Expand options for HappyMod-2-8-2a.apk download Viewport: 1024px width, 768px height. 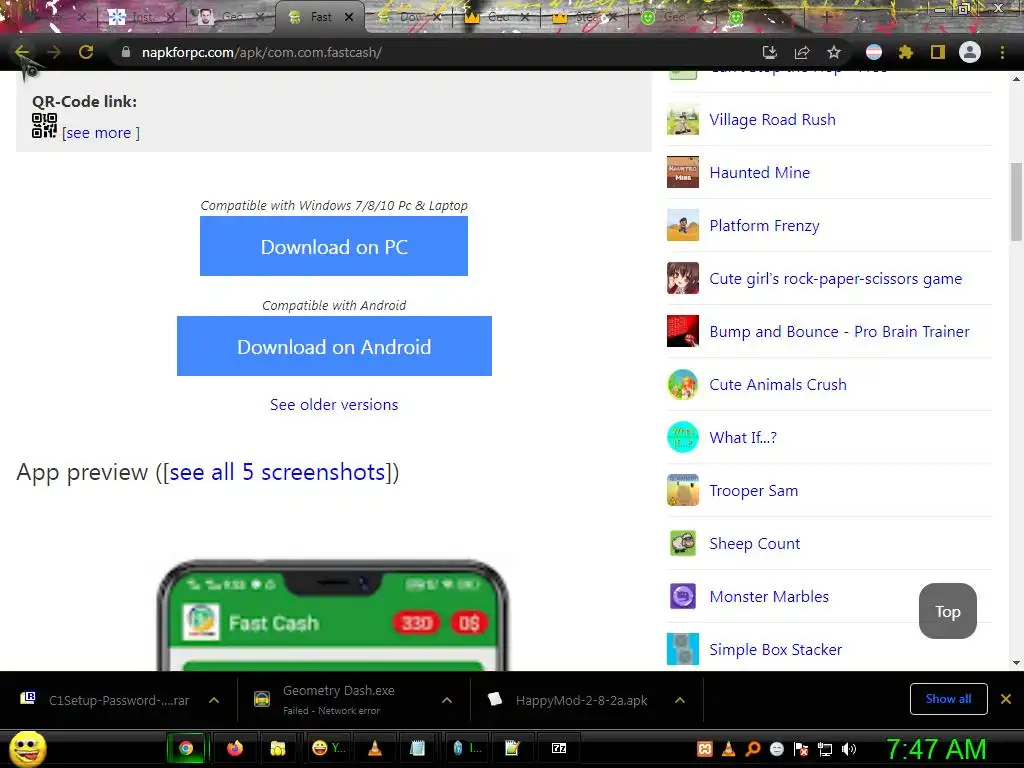[x=680, y=700]
